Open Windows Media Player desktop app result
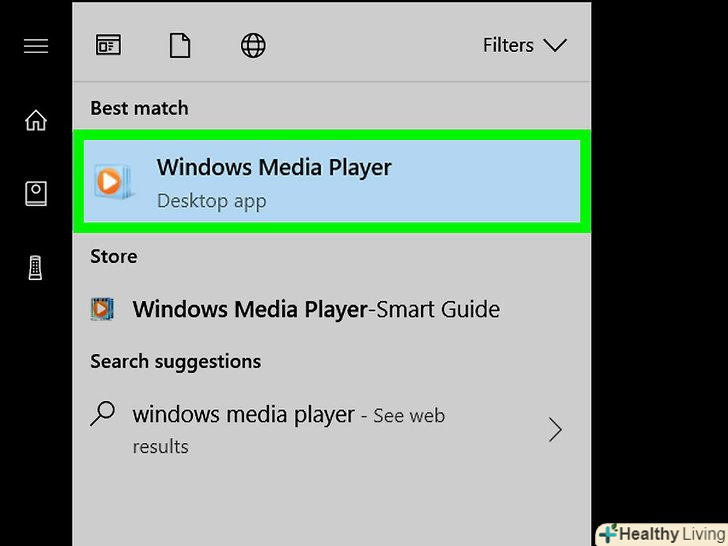 point(332,182)
